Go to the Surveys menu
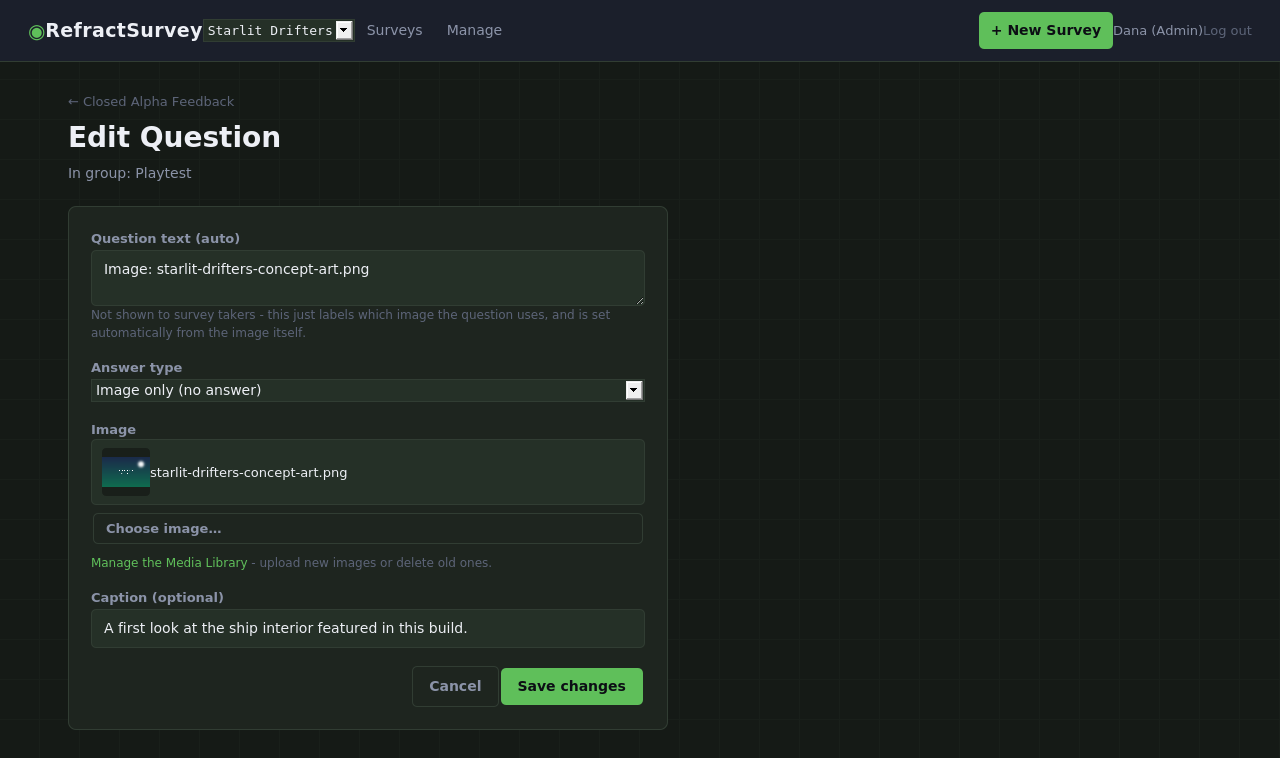The width and height of the screenshot is (1280, 758). [x=394, y=30]
